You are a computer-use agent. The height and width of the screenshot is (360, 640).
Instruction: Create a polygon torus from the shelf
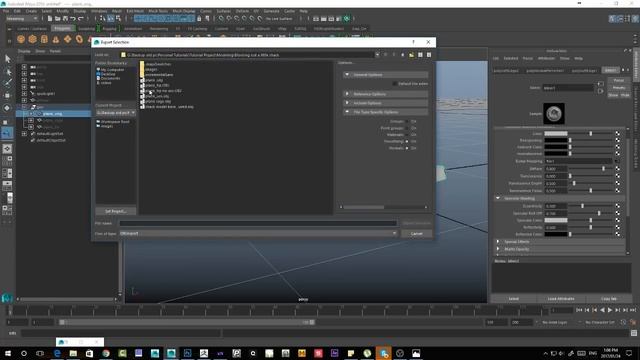79,39
